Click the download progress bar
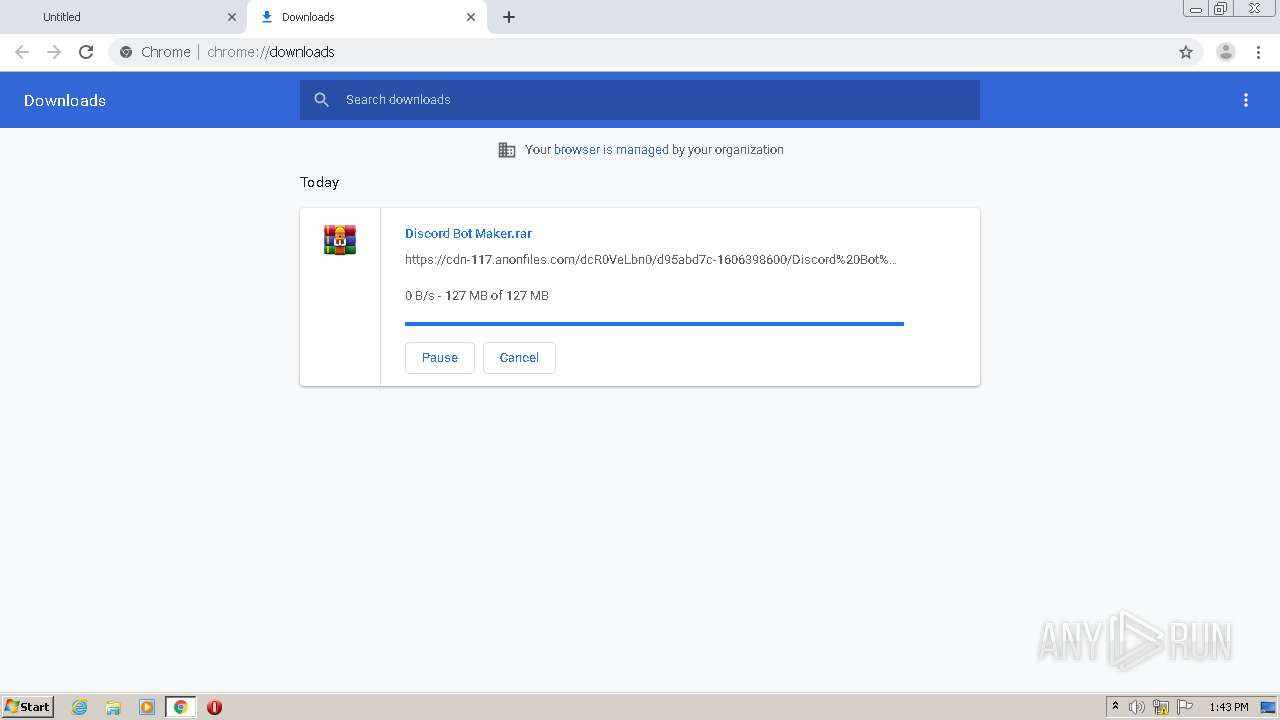 [654, 324]
